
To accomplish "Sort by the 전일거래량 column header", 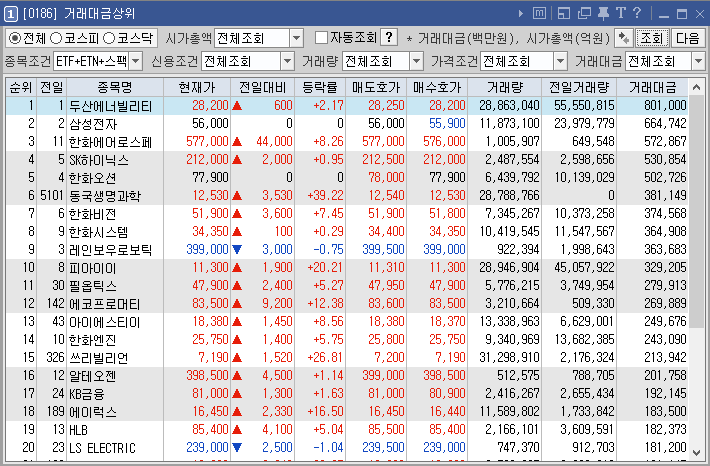I will click(x=579, y=87).
